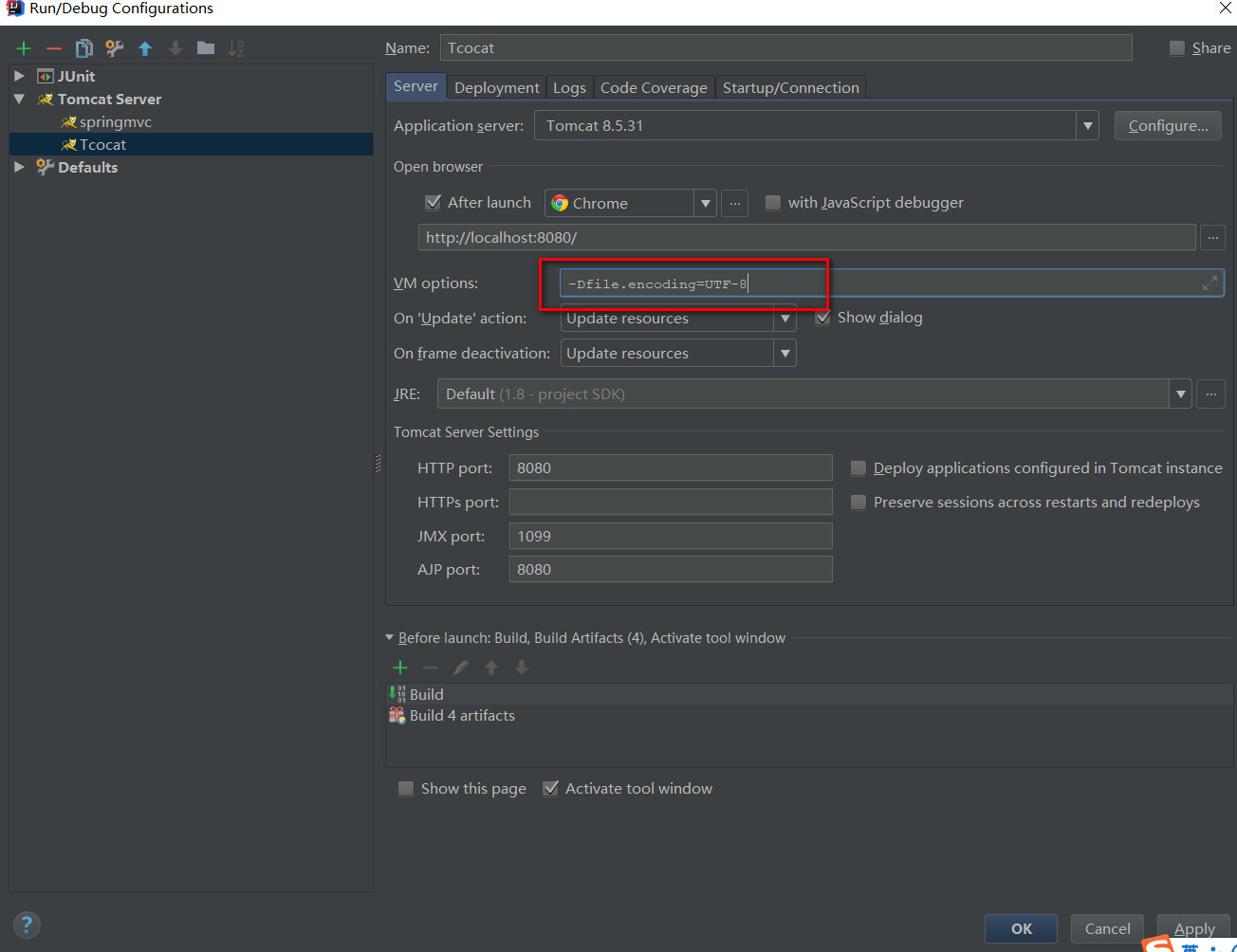This screenshot has width=1237, height=952.
Task: Click the AJP port field
Action: click(671, 569)
